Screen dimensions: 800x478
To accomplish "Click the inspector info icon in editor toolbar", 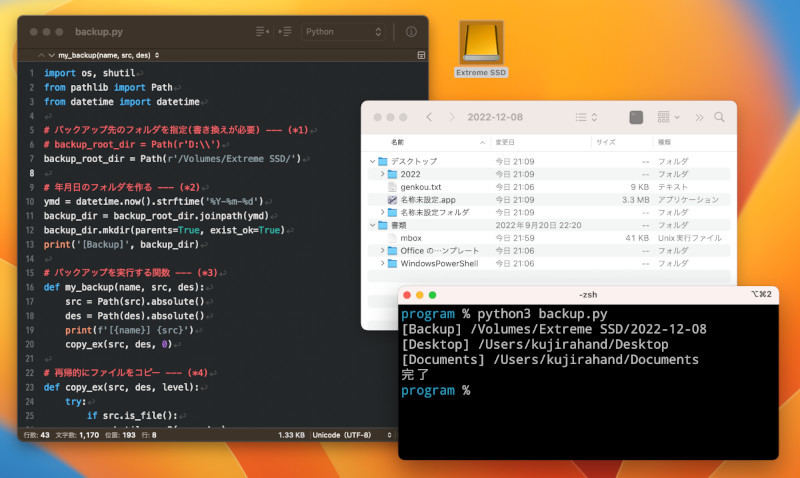I will tap(411, 32).
